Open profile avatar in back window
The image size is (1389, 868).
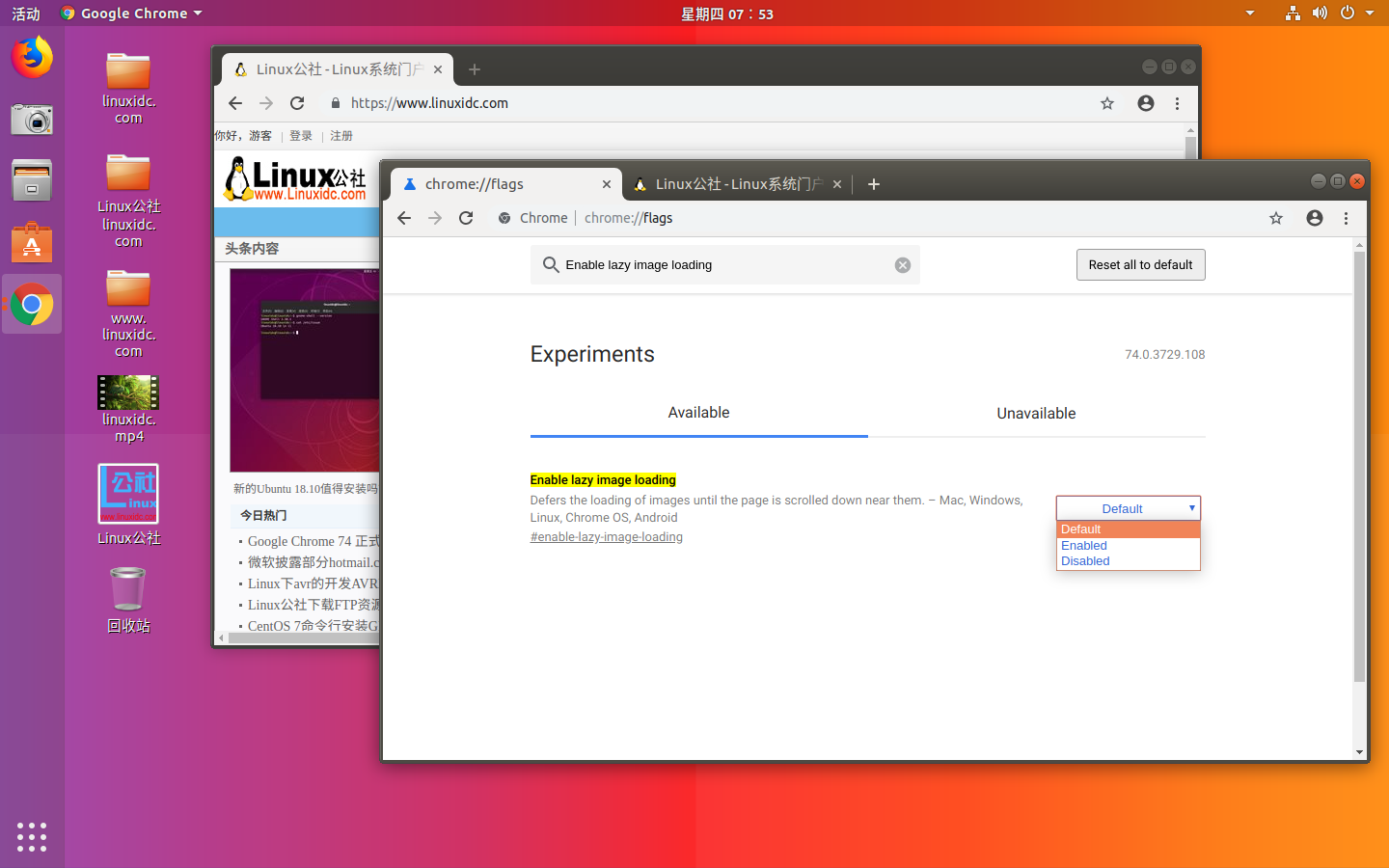tap(1146, 103)
